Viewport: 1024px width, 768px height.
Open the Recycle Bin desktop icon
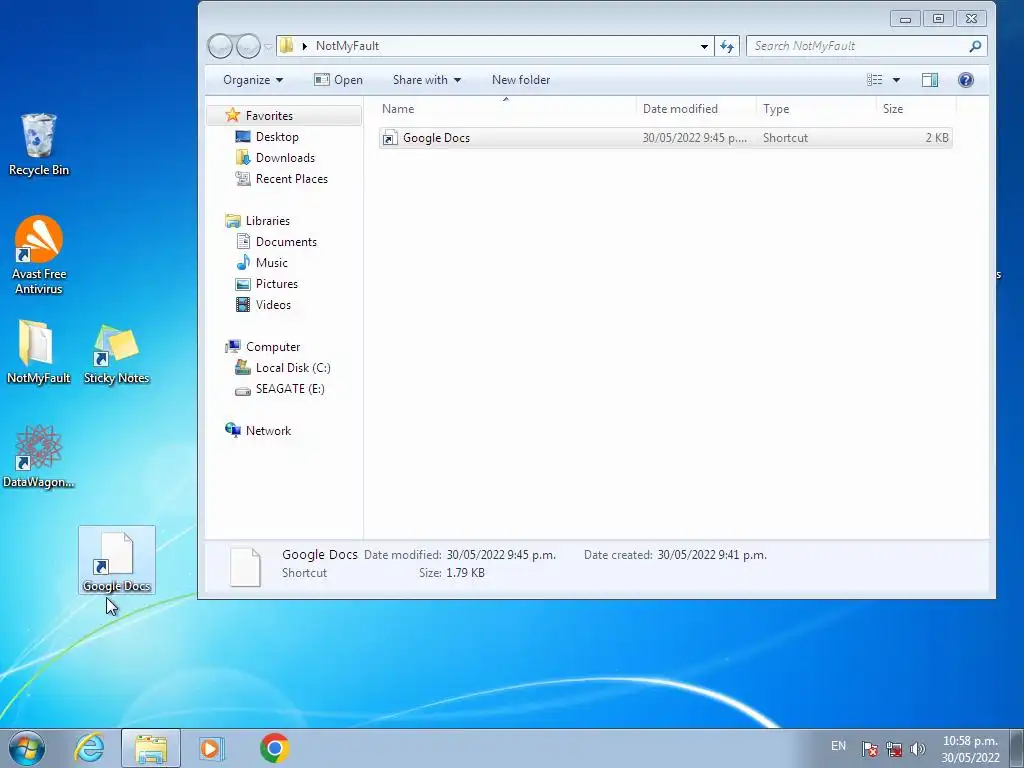click(39, 145)
